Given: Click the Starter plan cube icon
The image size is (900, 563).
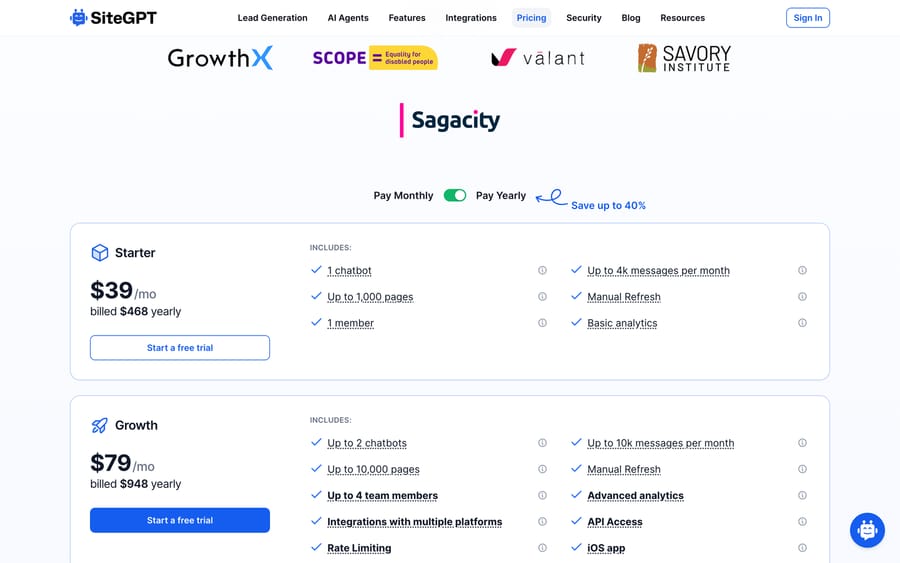Looking at the screenshot, I should [100, 253].
